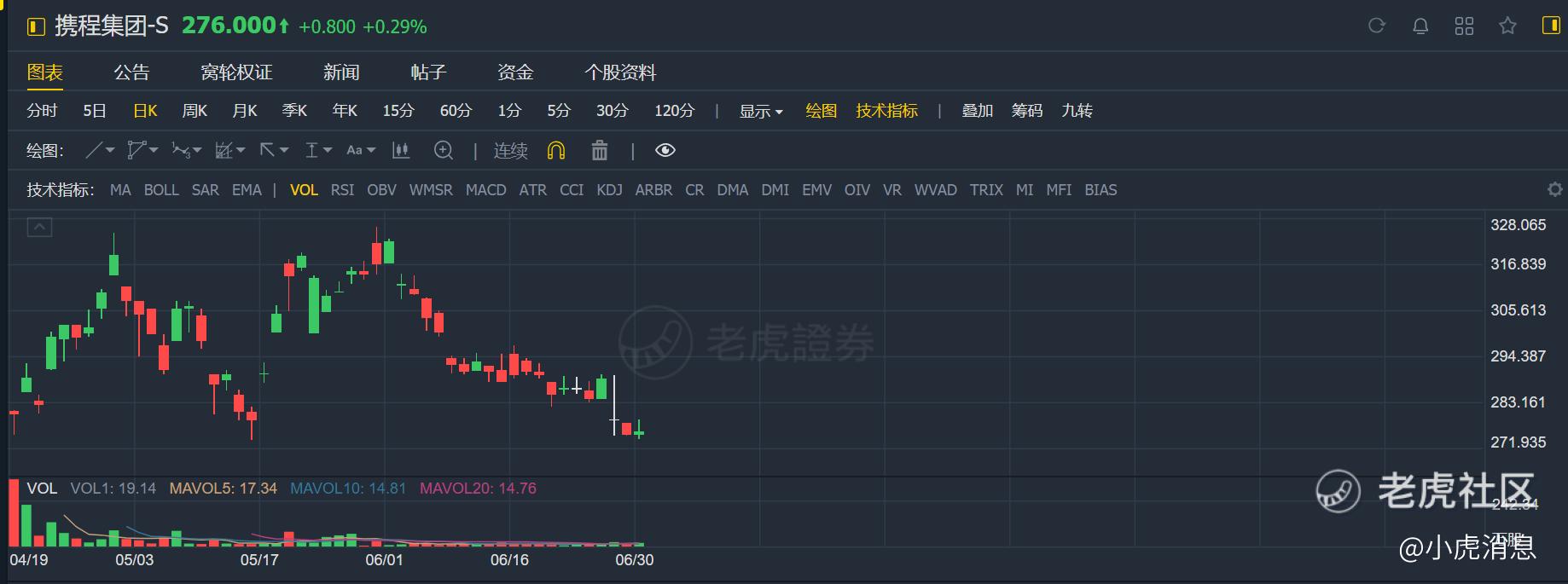Select the Aa text annotation tool

click(x=354, y=150)
